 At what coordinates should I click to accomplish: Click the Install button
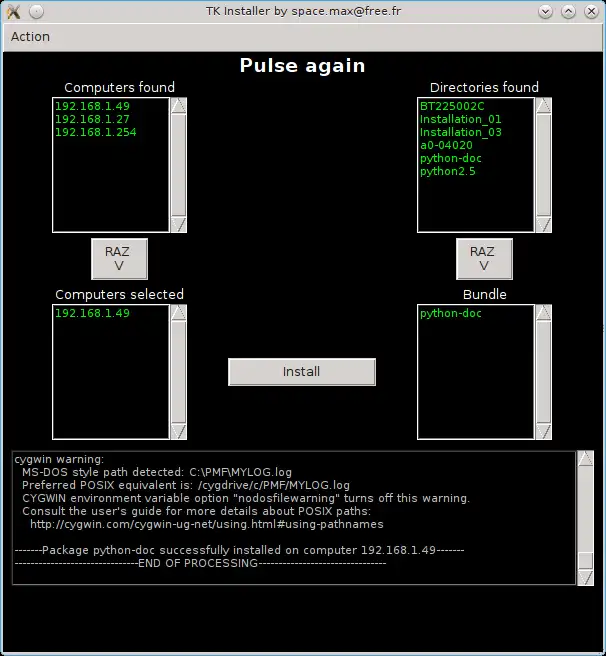302,372
